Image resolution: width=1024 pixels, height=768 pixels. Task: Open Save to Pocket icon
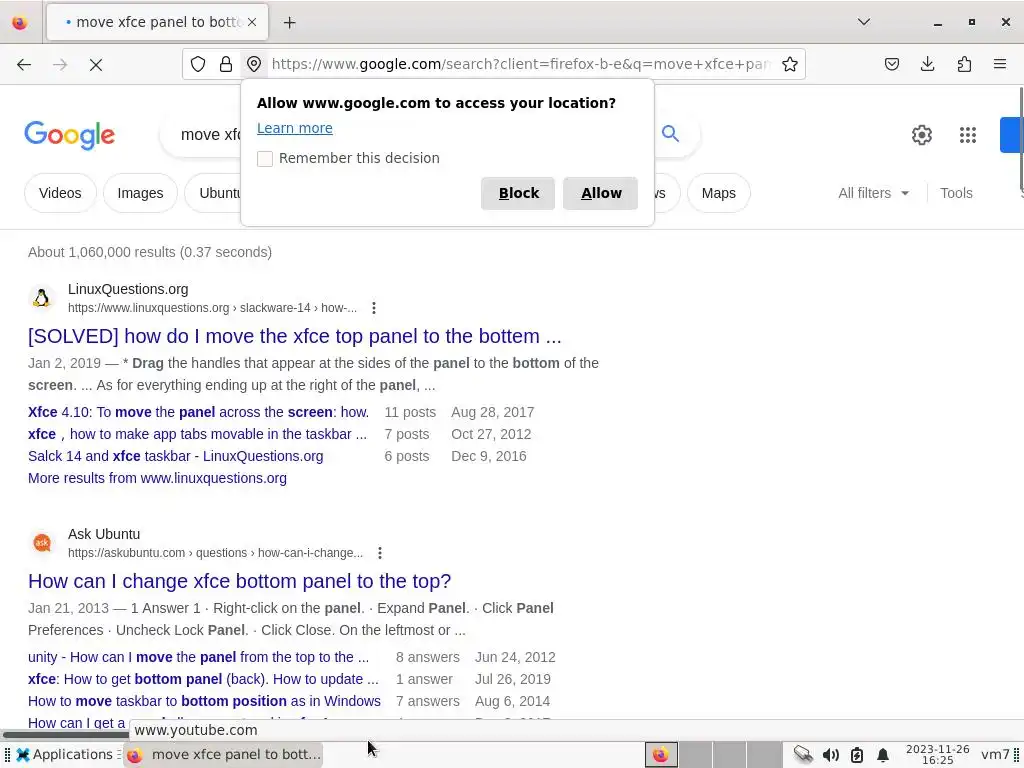pyautogui.click(x=891, y=64)
